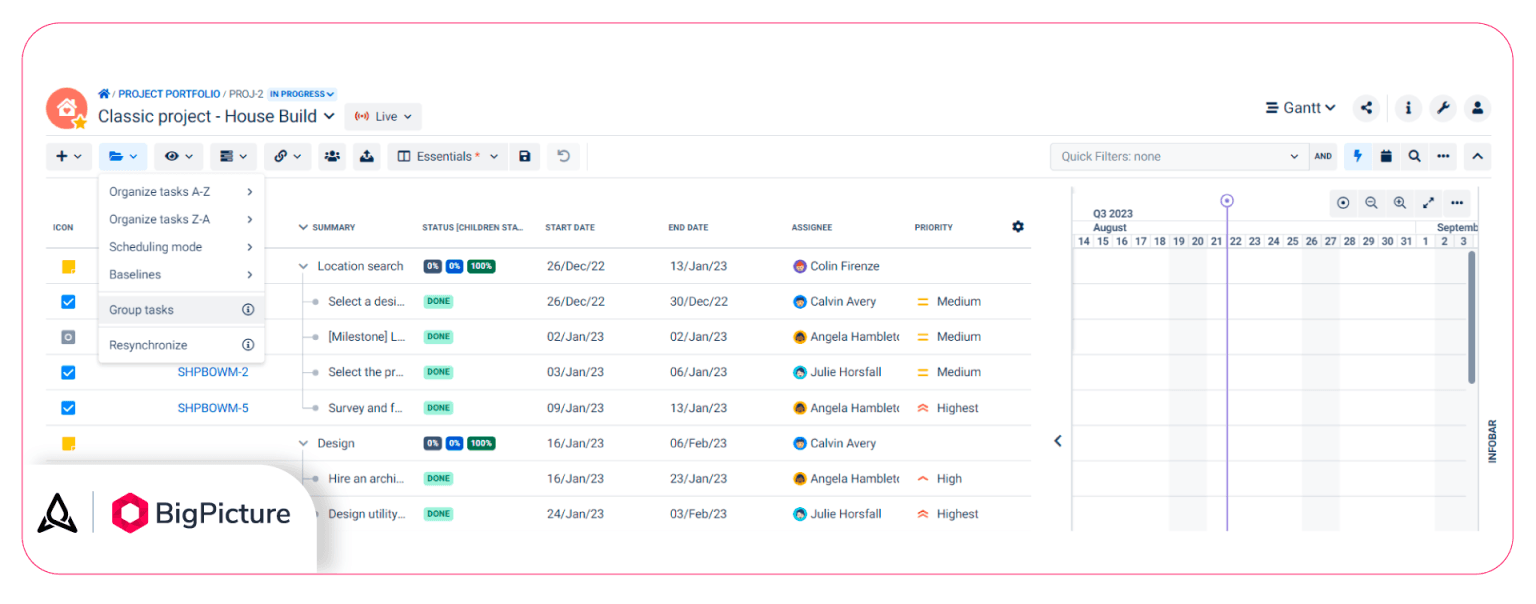Open the filter bar three-dots menu

click(1443, 156)
